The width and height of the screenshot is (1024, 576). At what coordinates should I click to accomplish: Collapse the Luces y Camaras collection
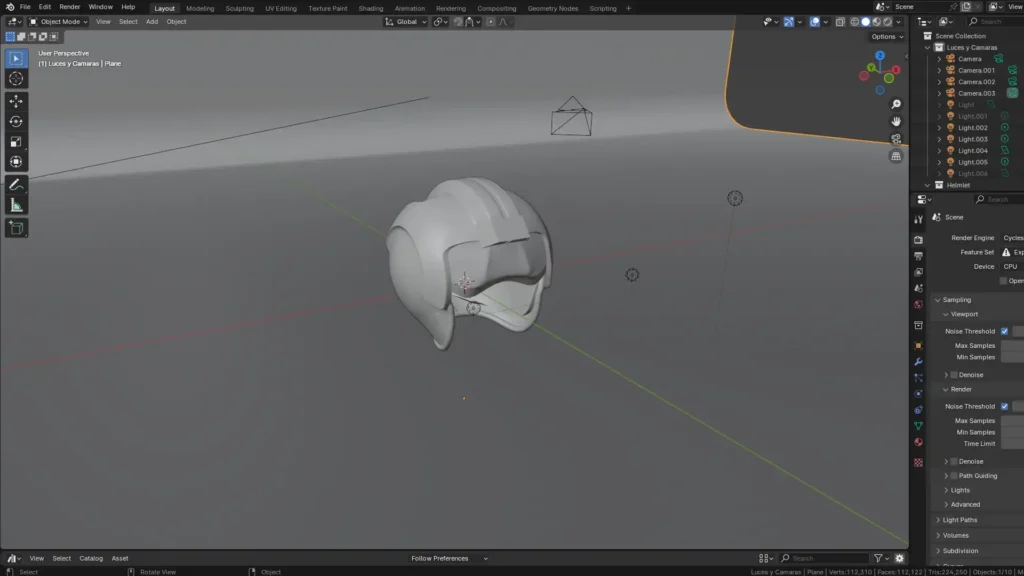pos(928,47)
